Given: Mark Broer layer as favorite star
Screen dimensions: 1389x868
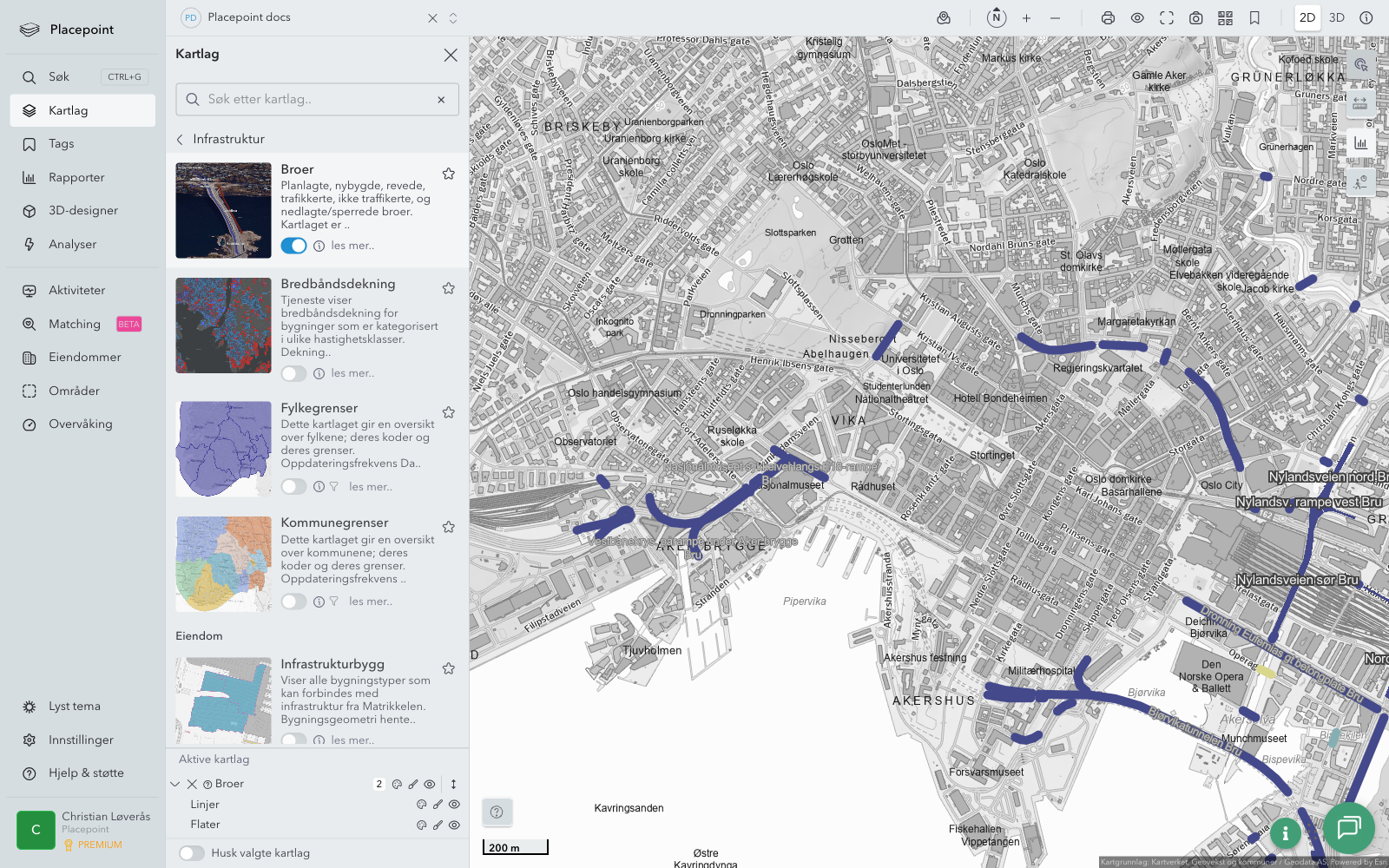Looking at the screenshot, I should click(x=449, y=174).
